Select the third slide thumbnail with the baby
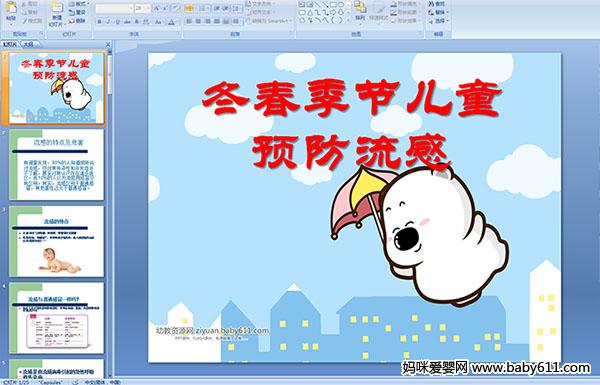This screenshot has height=385, width=600. [57, 241]
